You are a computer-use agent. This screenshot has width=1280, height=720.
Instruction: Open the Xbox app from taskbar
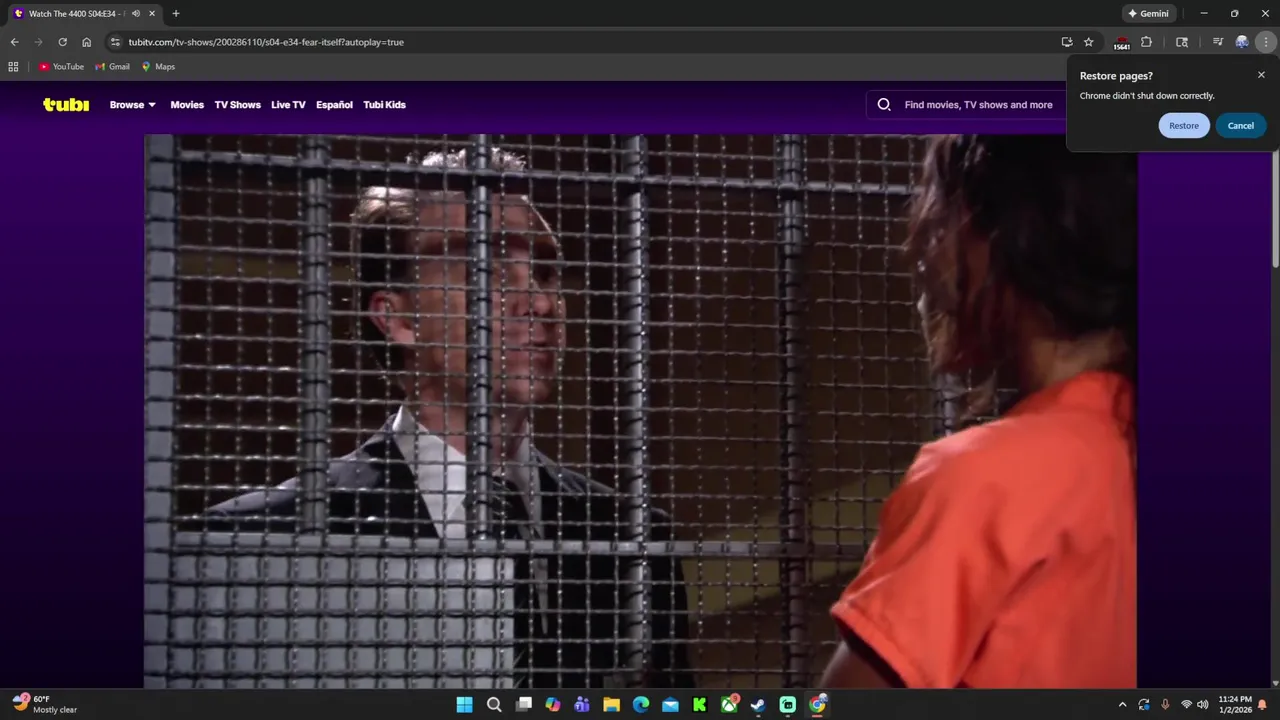(729, 705)
